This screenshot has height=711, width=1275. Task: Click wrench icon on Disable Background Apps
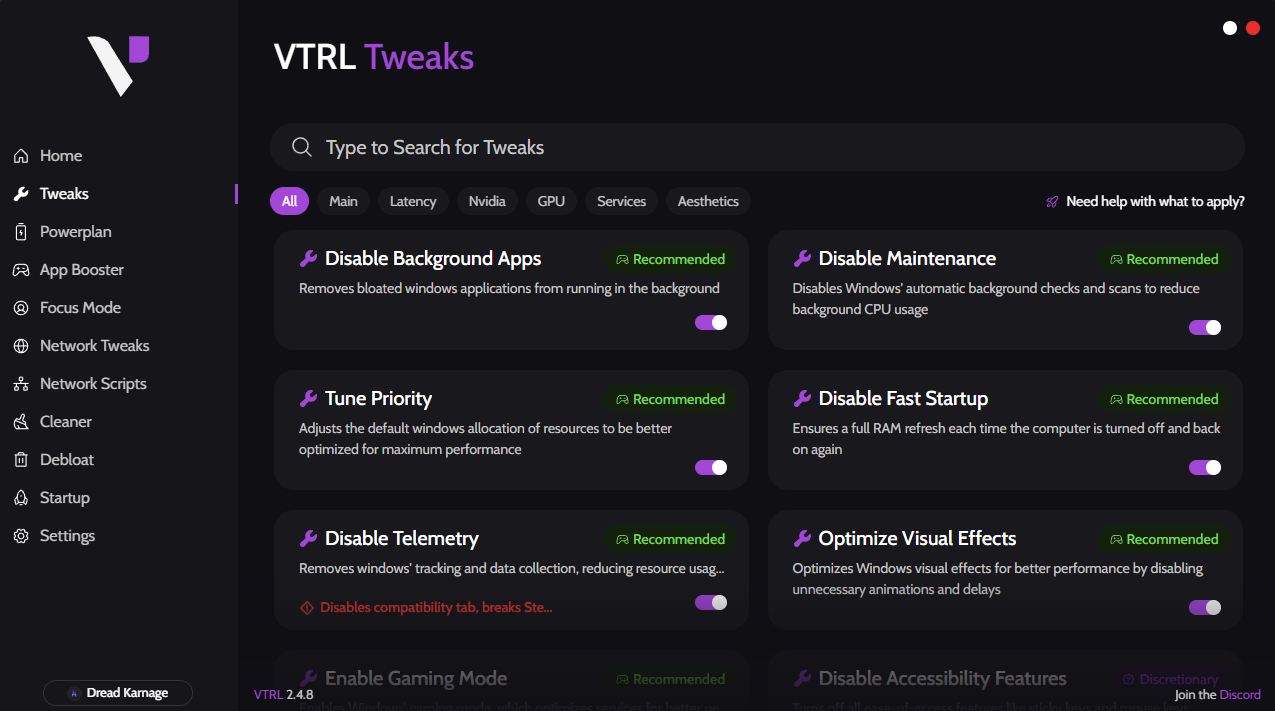[308, 259]
